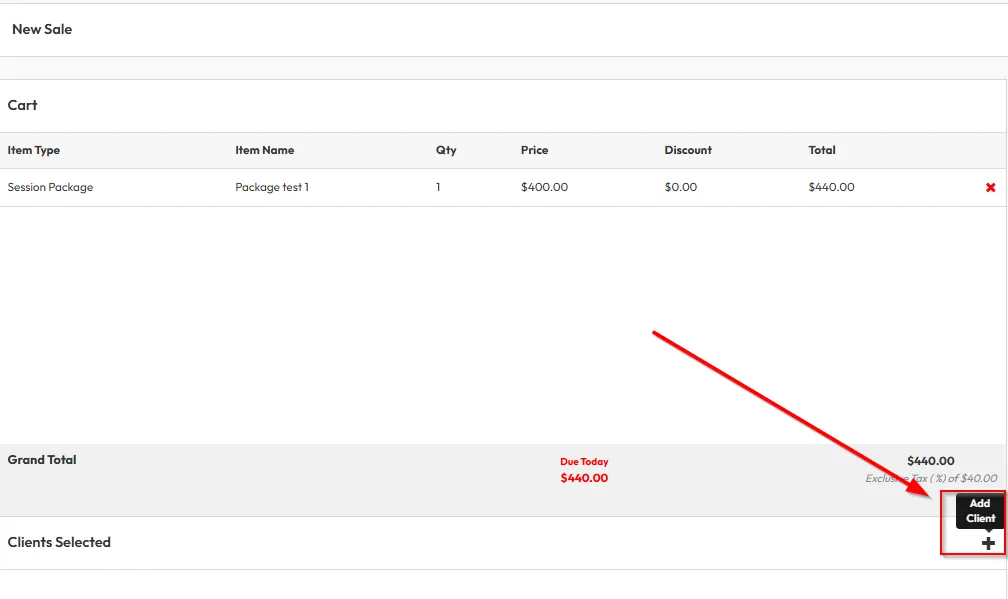Image resolution: width=1008 pixels, height=599 pixels.
Task: Click the Total column header
Action: [x=822, y=150]
